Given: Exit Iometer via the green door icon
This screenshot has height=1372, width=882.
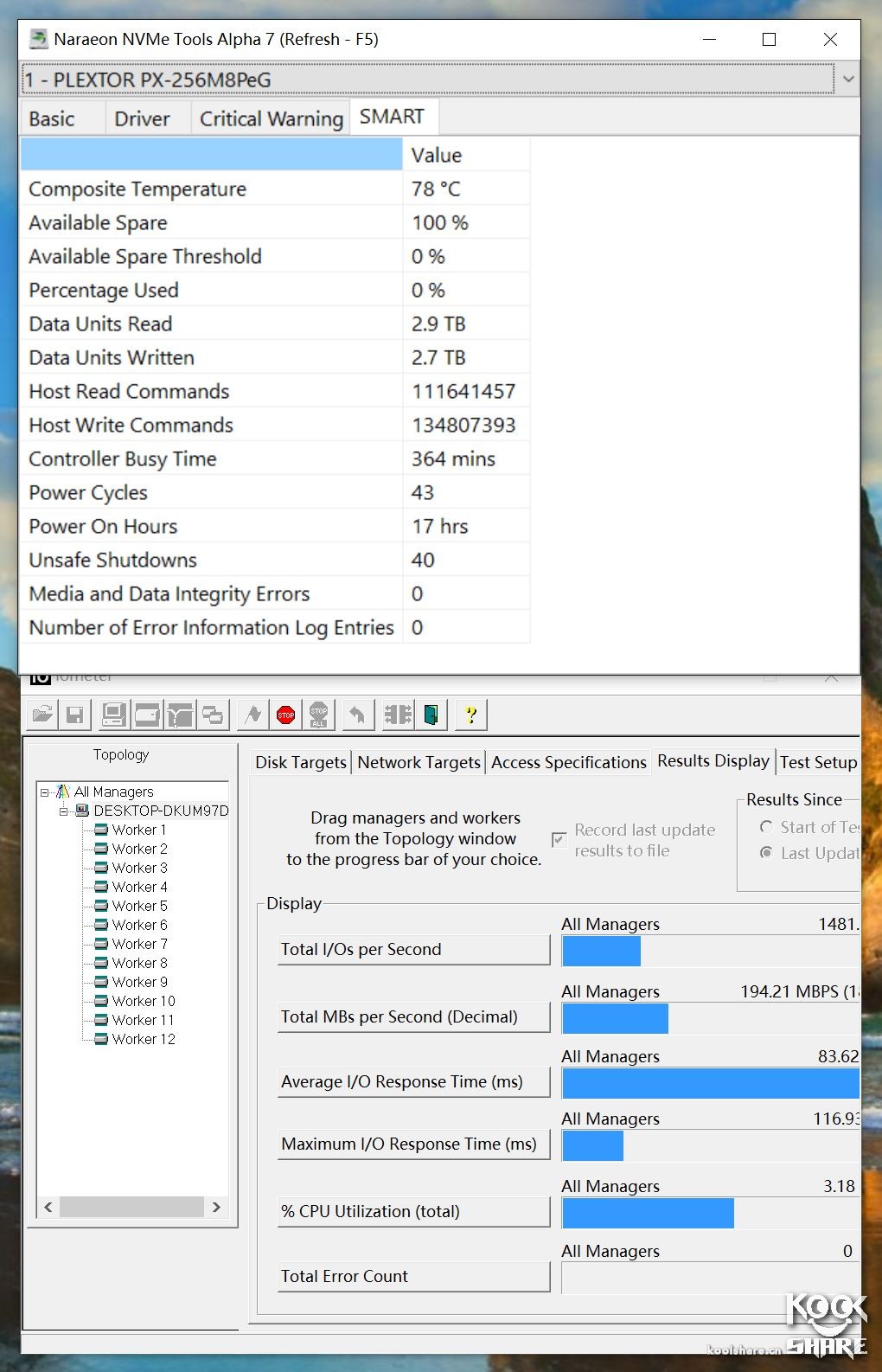Looking at the screenshot, I should pyautogui.click(x=431, y=715).
